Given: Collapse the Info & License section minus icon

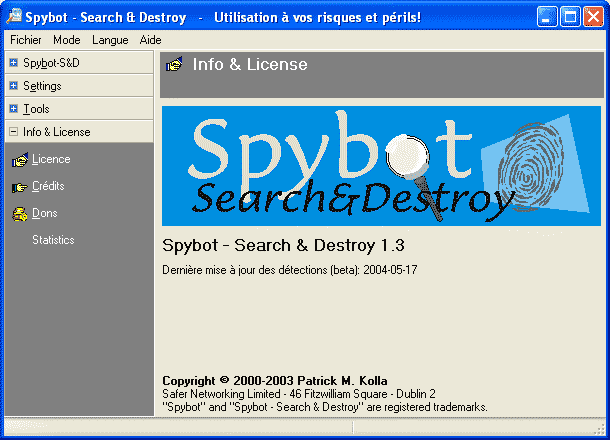Looking at the screenshot, I should (x=14, y=132).
